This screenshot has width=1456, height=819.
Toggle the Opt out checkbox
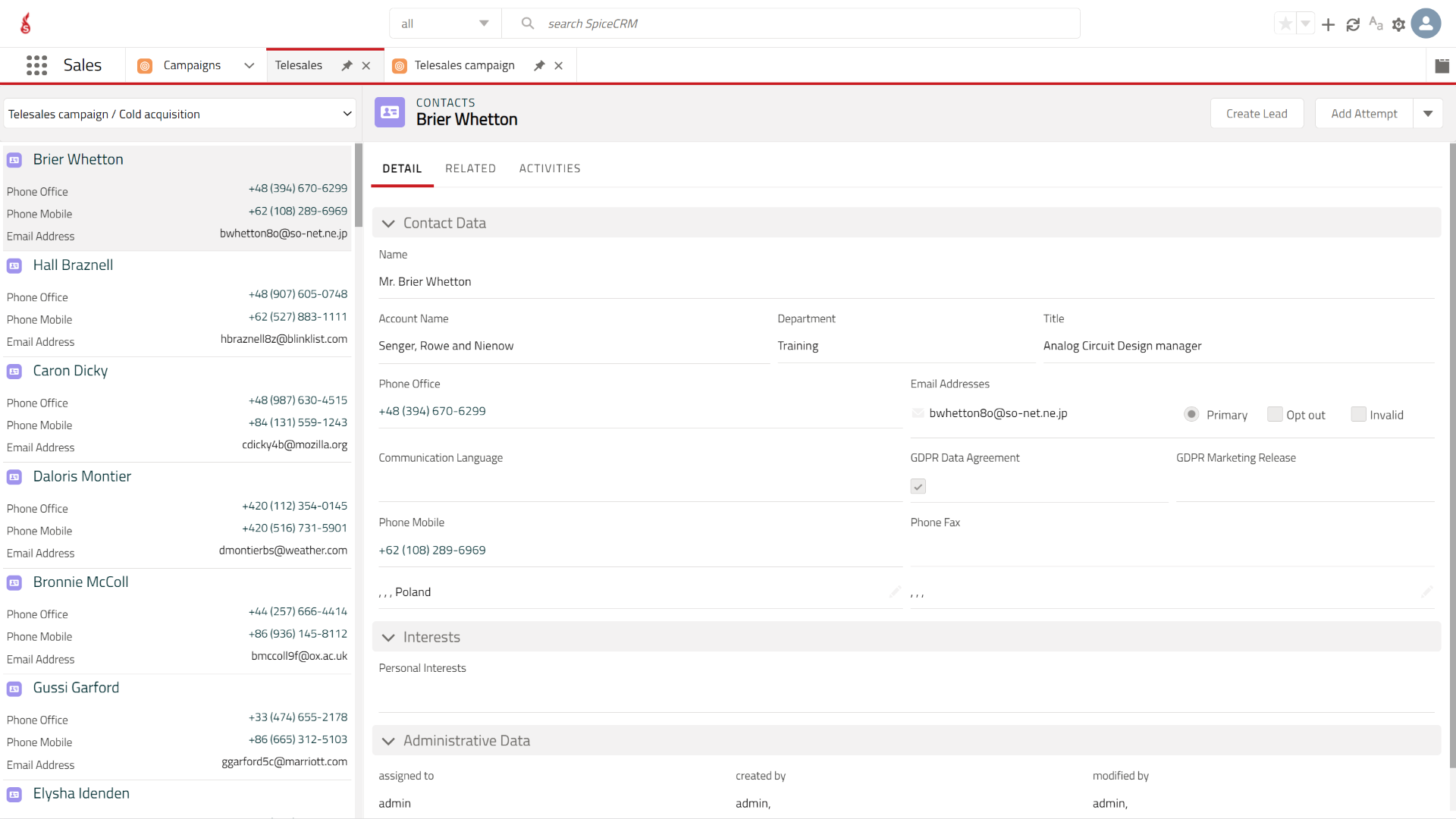pos(1275,414)
